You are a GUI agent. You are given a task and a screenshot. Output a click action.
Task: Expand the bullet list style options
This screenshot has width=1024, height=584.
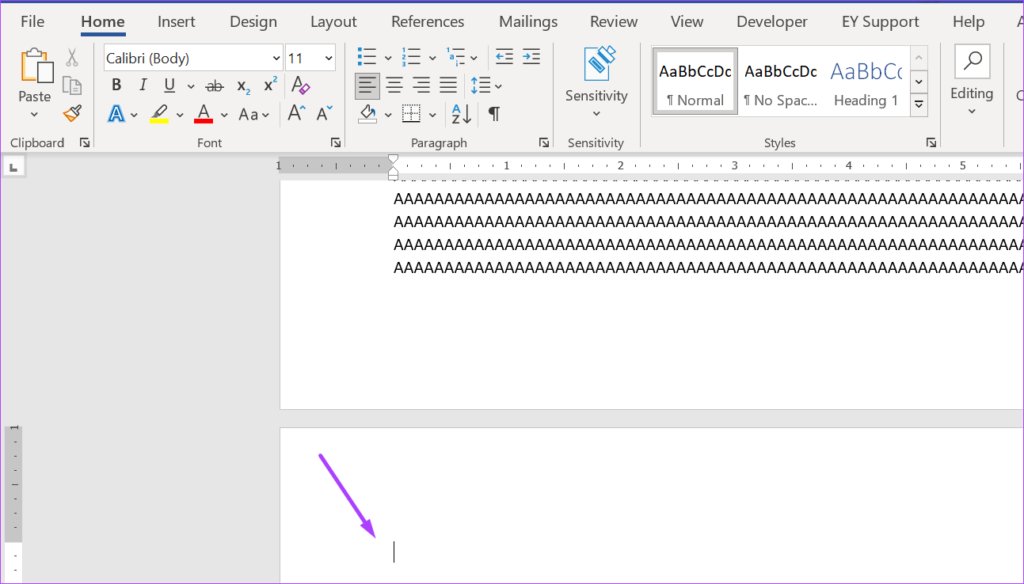coord(388,56)
